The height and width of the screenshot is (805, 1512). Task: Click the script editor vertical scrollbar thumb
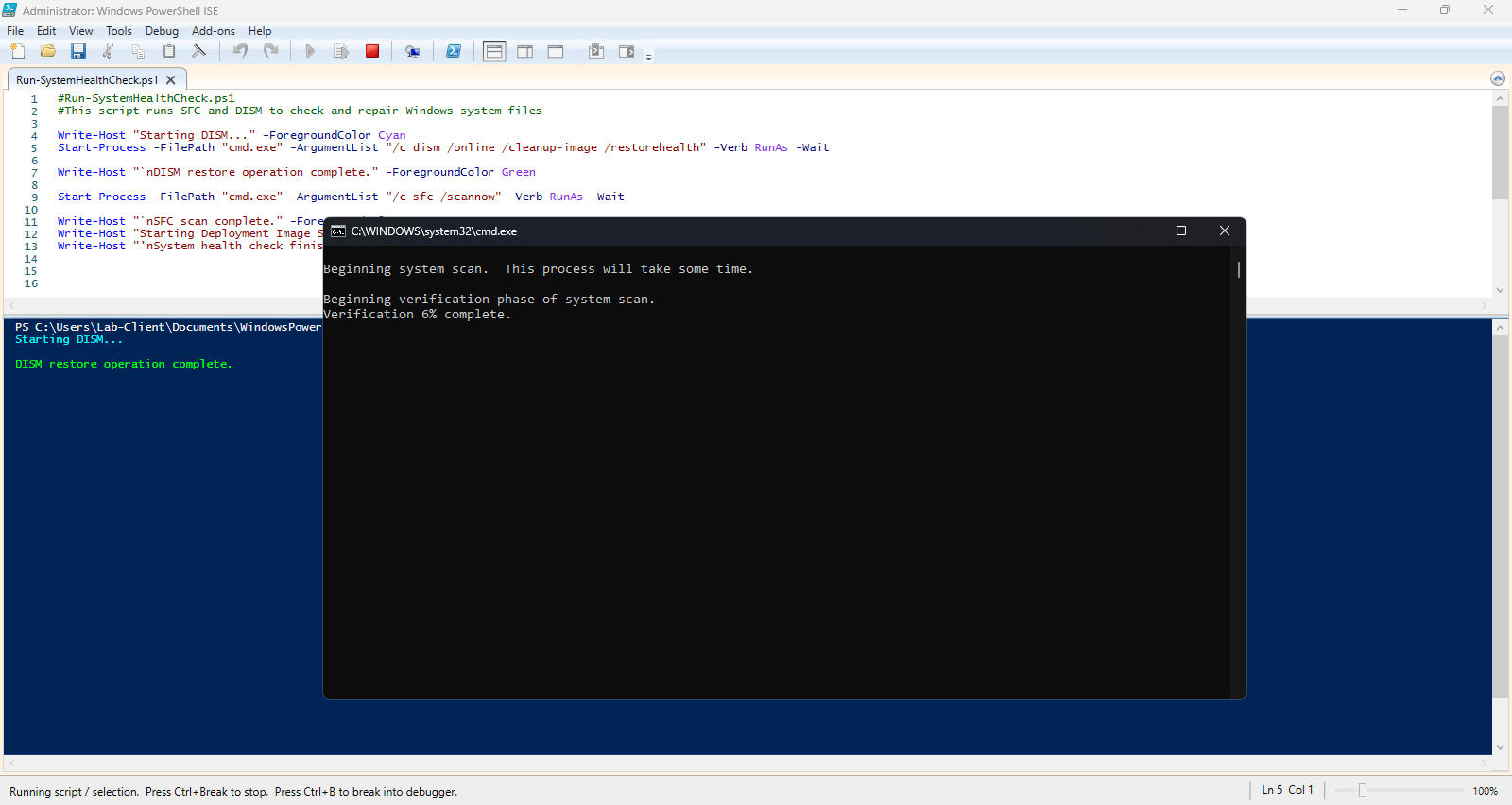coord(1500,151)
